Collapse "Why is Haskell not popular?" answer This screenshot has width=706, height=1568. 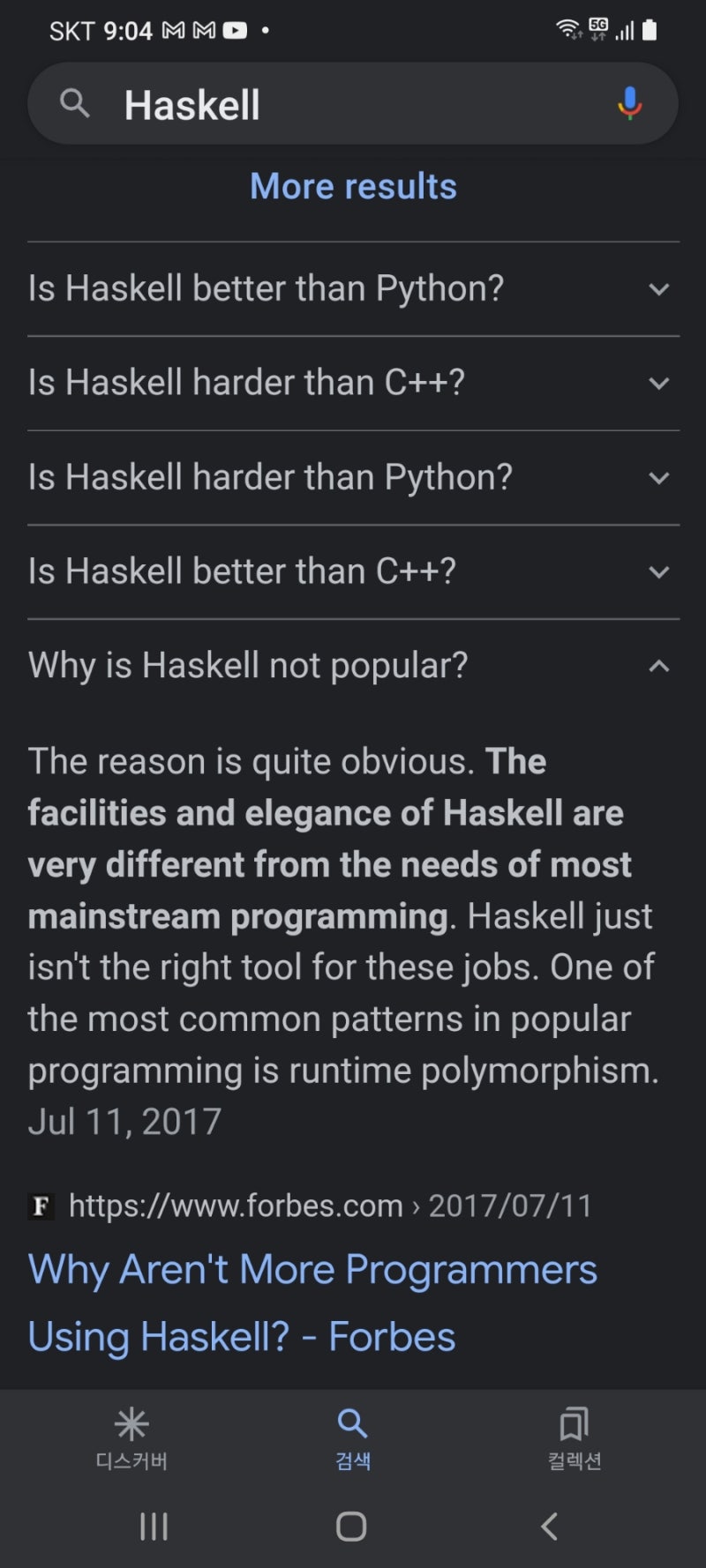(x=658, y=667)
